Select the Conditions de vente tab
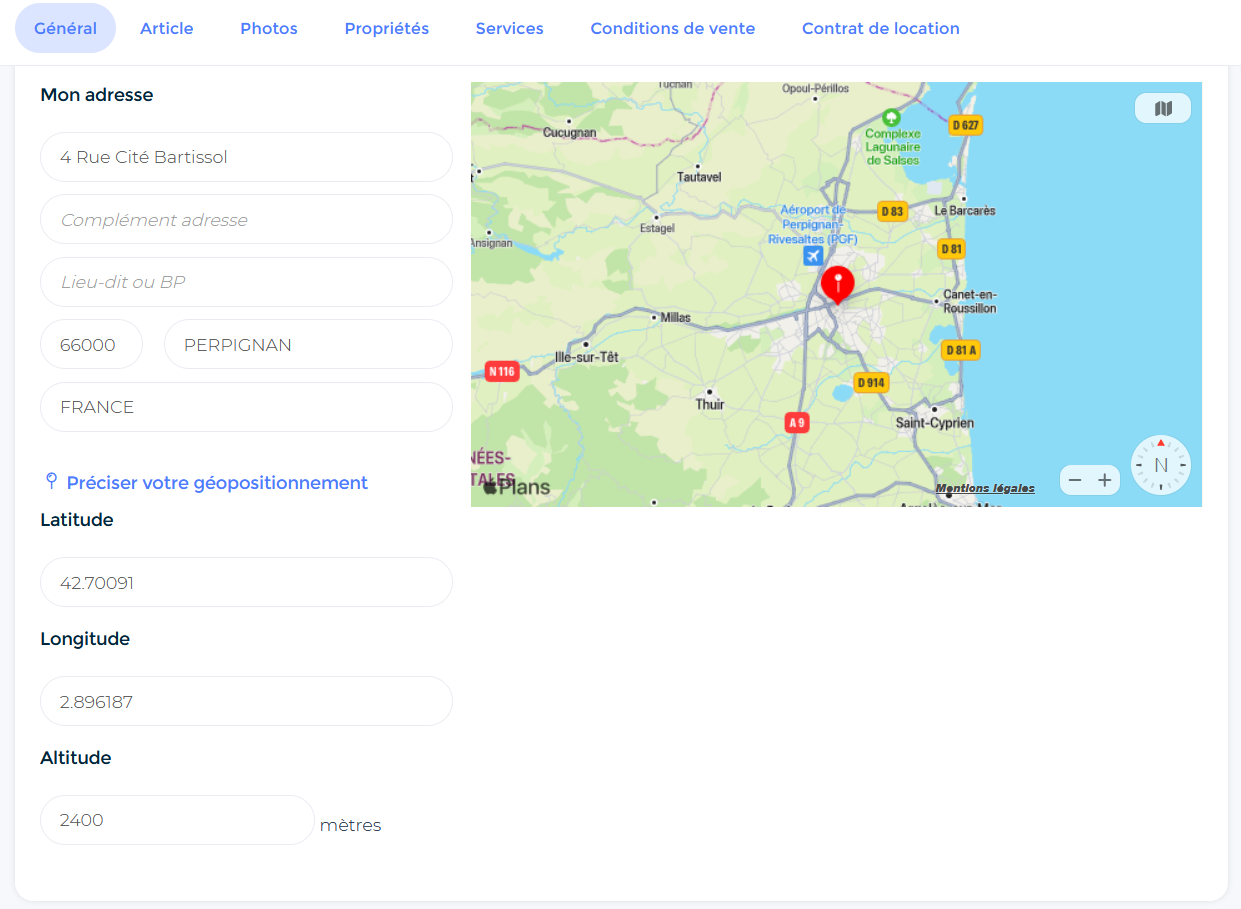This screenshot has width=1241, height=909. click(673, 28)
